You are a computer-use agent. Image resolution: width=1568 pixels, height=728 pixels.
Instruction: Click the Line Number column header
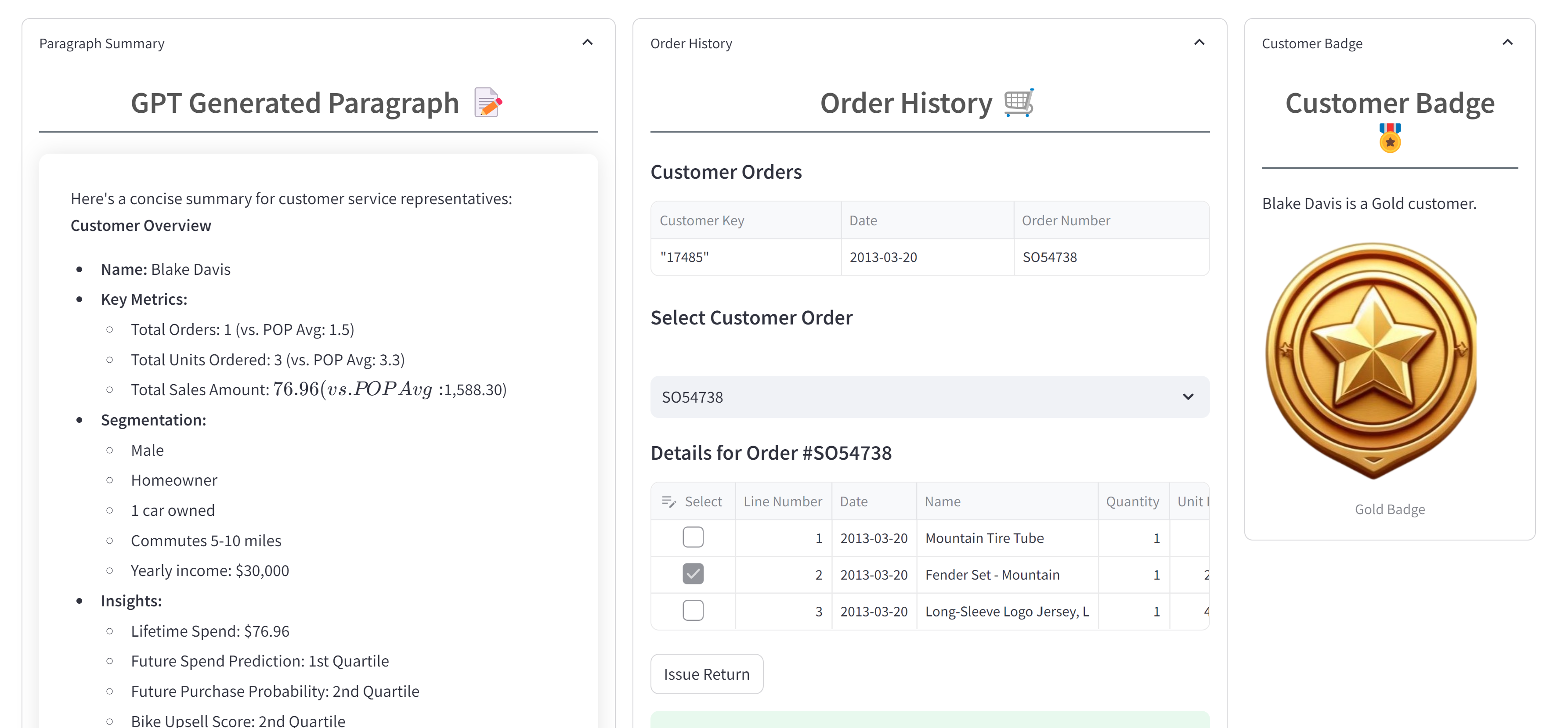782,501
